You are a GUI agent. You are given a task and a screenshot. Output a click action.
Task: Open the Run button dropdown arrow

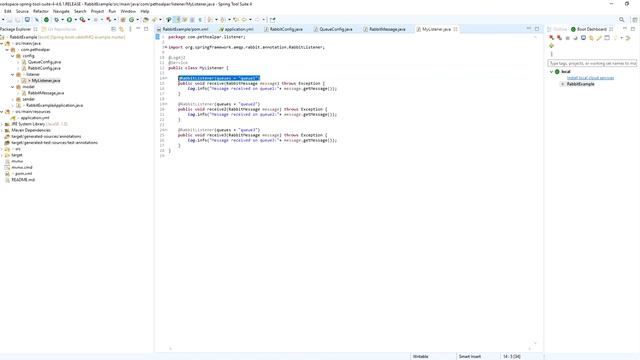click(75, 20)
